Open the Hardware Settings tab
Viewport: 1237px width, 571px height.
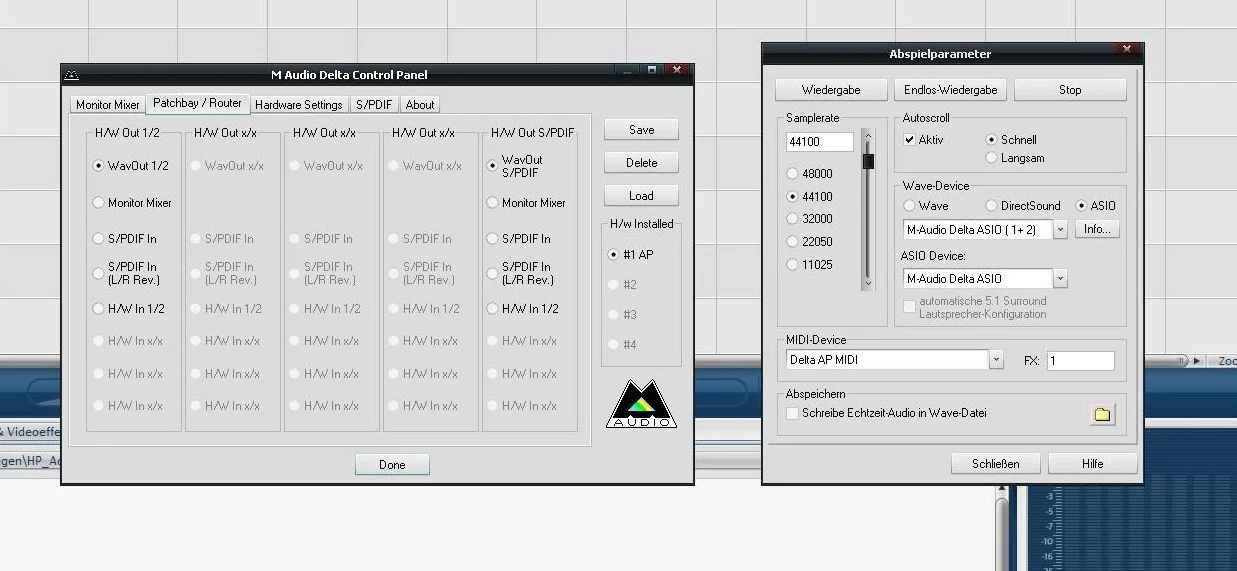click(x=299, y=105)
